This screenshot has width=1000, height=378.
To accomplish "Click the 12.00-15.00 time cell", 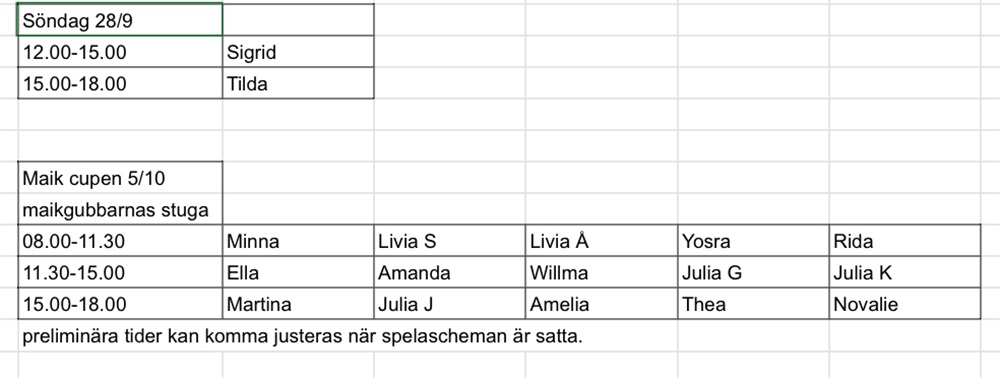I will [120, 52].
